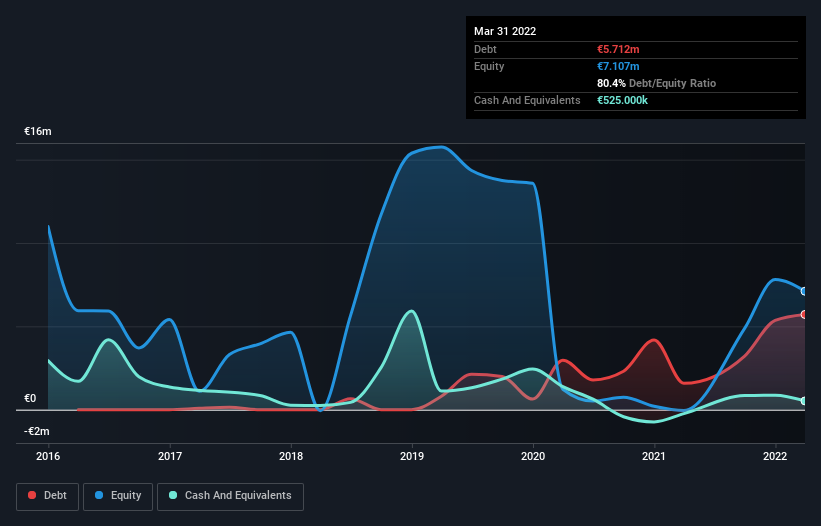
Task: Select the 2018 x-axis label
Action: tap(291, 456)
